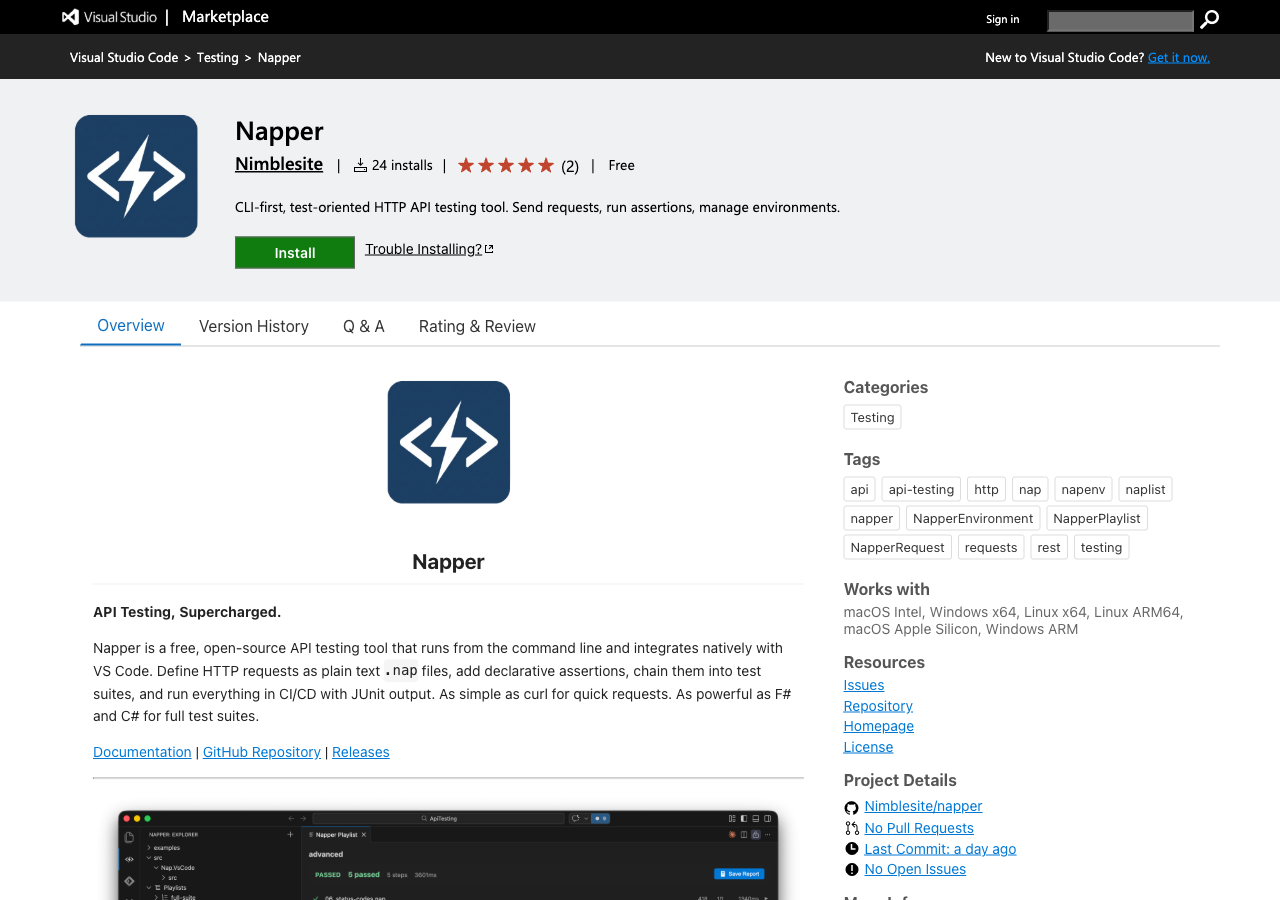Open the Nimblesite/napper project link

pos(924,806)
